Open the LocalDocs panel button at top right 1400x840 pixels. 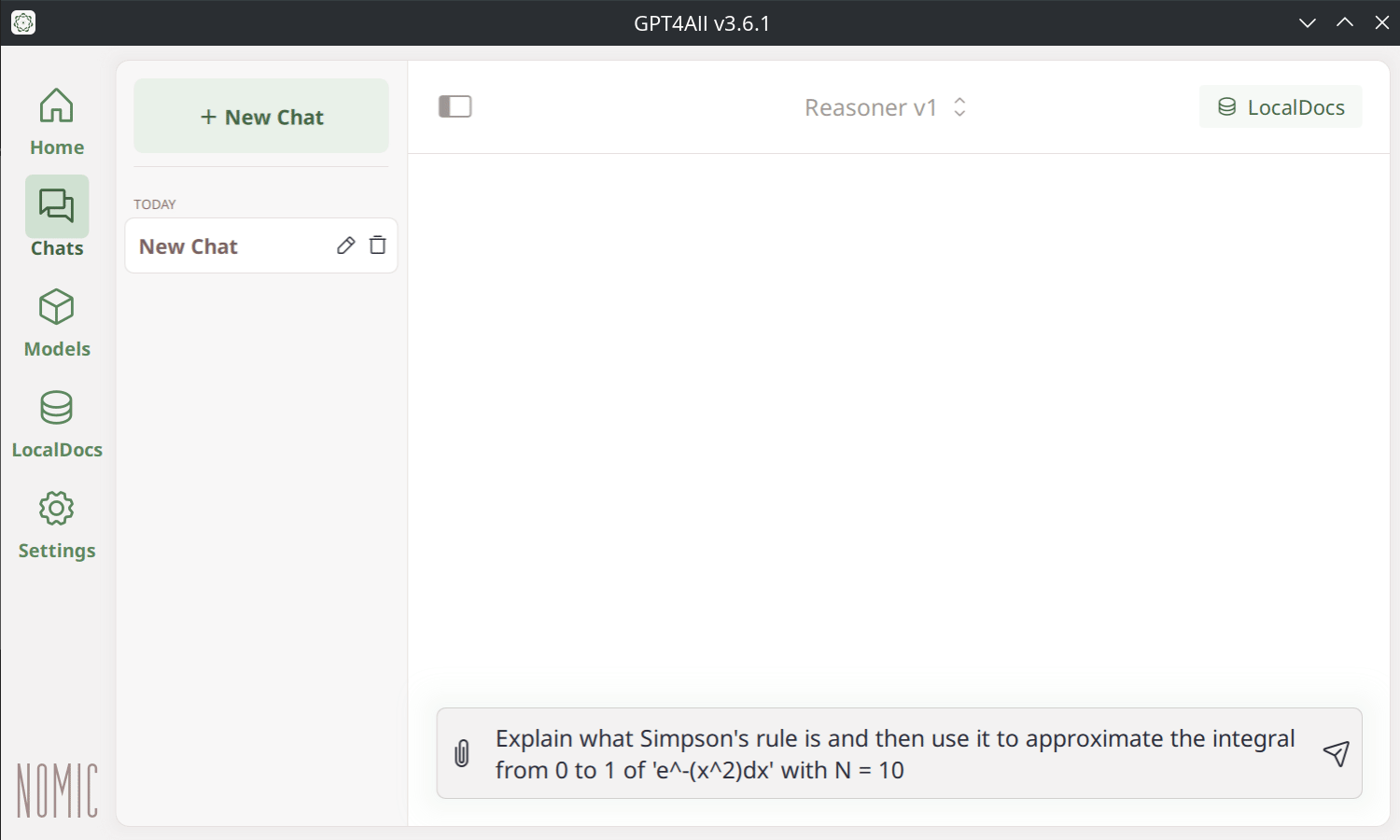[x=1281, y=107]
